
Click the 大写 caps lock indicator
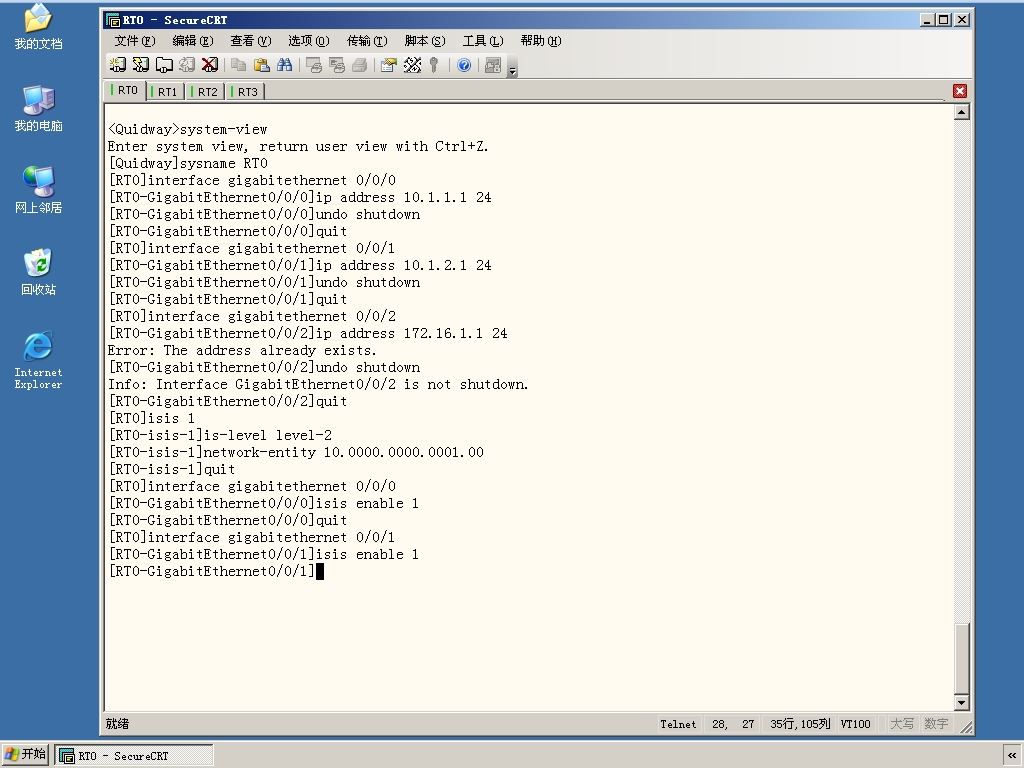click(902, 724)
